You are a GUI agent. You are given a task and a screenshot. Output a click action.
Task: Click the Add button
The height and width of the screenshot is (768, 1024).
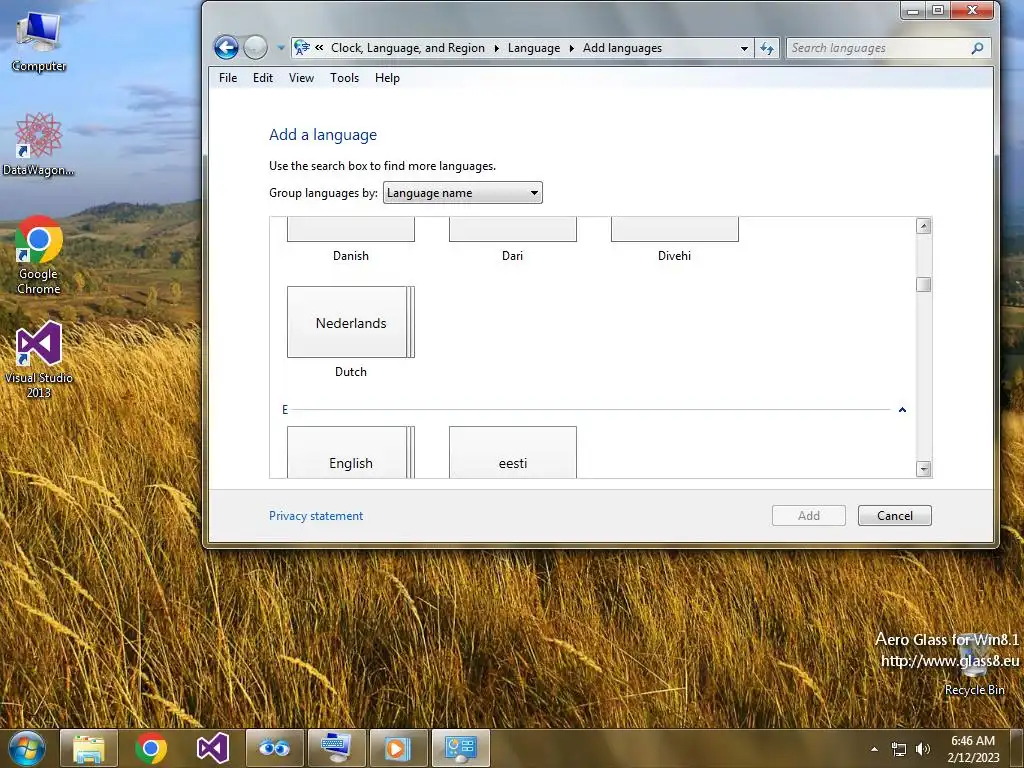pyautogui.click(x=808, y=515)
